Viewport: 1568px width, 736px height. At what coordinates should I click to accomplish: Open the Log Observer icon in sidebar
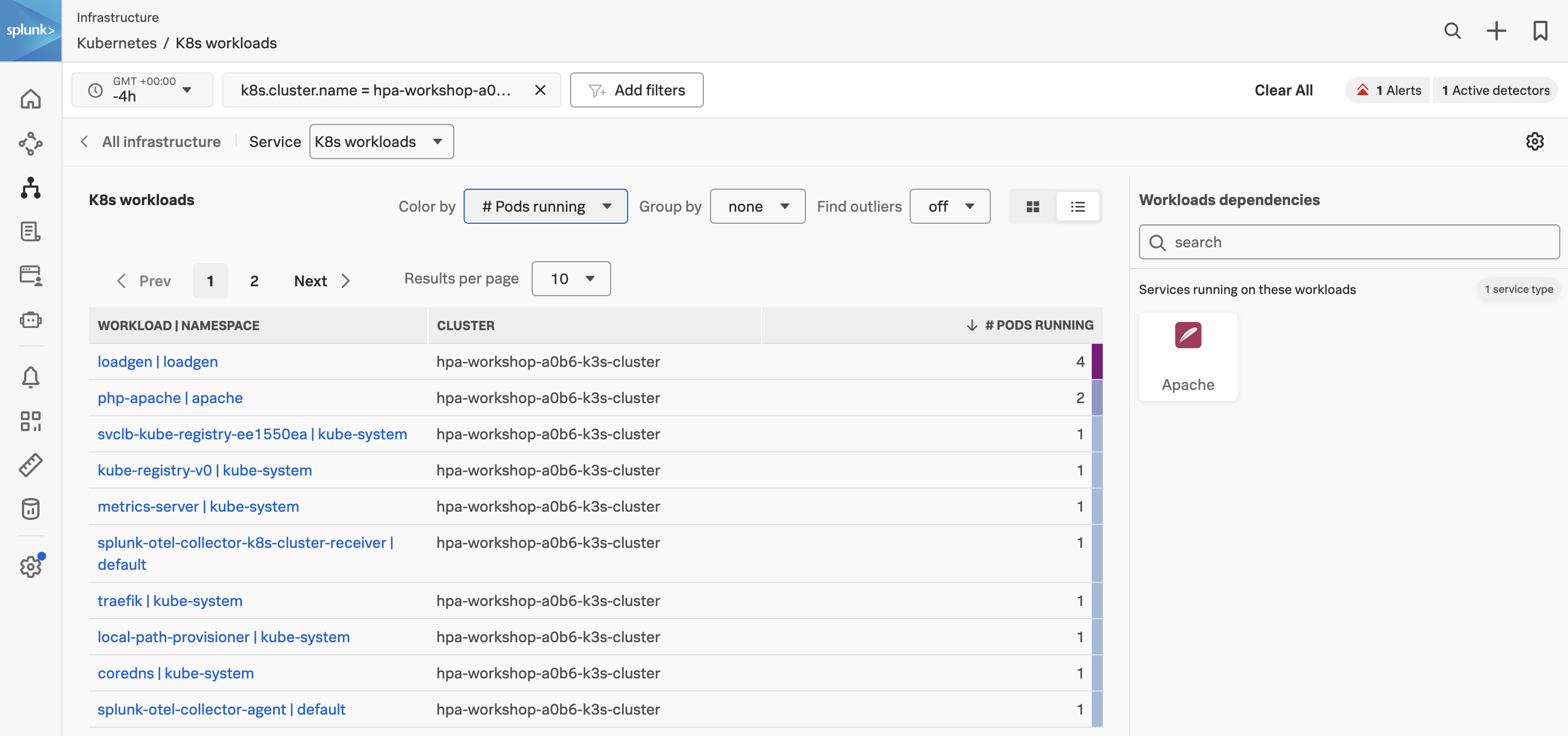(x=30, y=232)
